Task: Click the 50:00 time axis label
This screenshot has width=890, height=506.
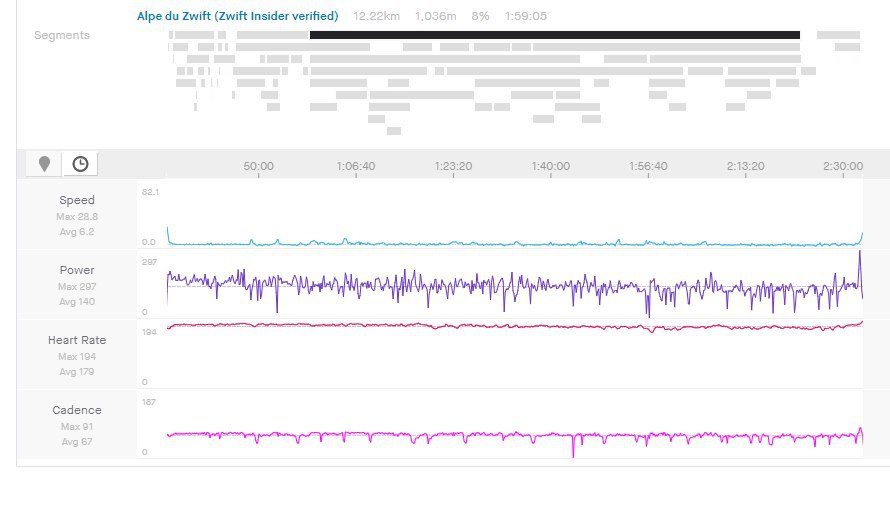Action: click(x=258, y=166)
